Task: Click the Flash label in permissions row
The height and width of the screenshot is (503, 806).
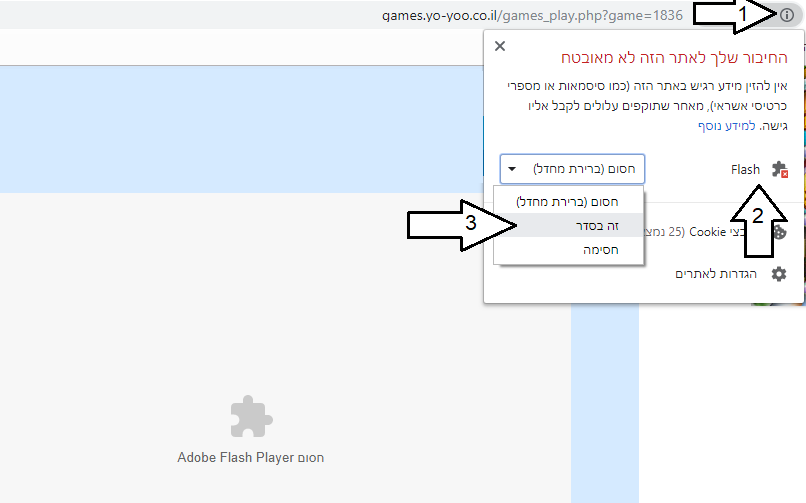Action: pos(745,170)
